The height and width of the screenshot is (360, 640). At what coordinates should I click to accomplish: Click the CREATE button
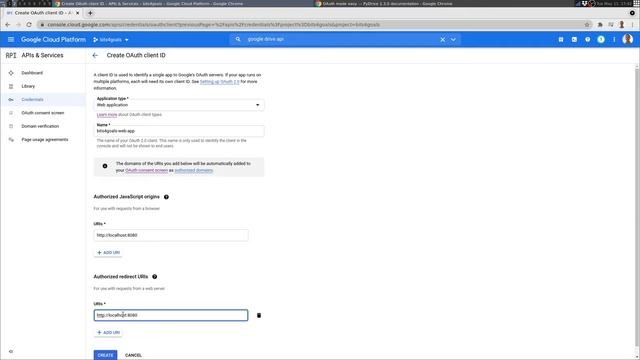point(105,355)
